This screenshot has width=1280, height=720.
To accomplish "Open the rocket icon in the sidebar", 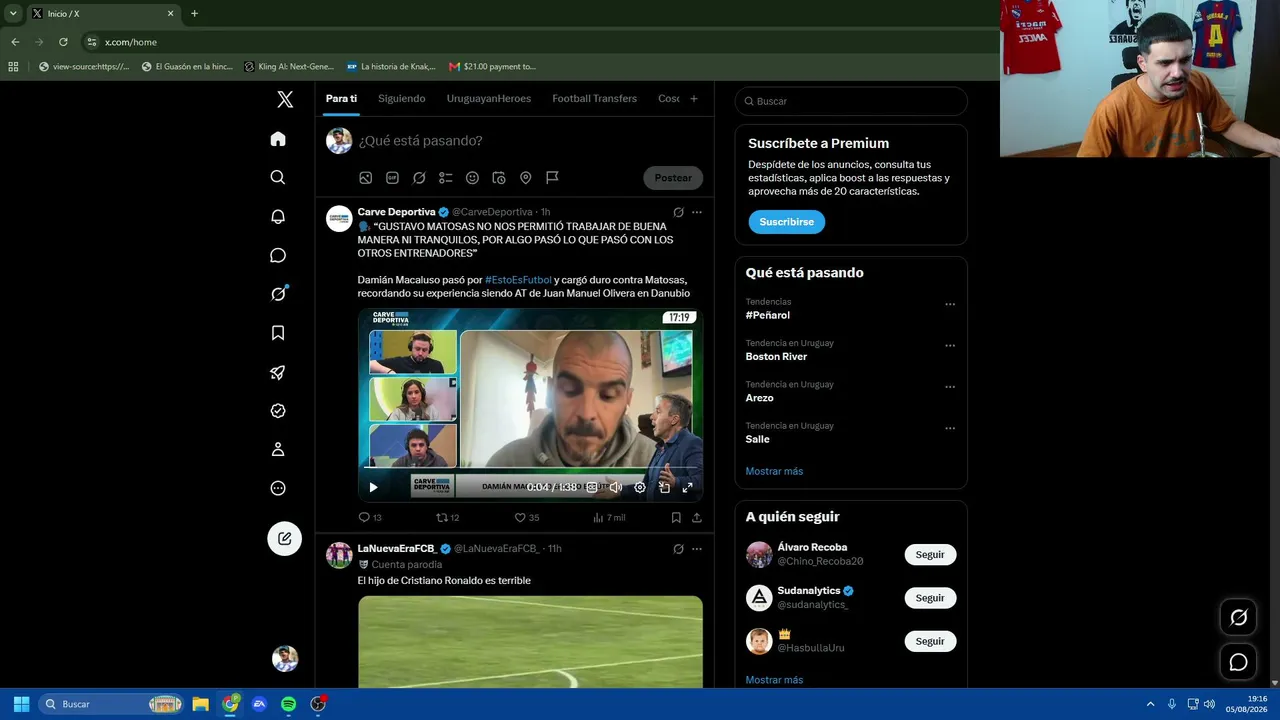I will (x=278, y=372).
